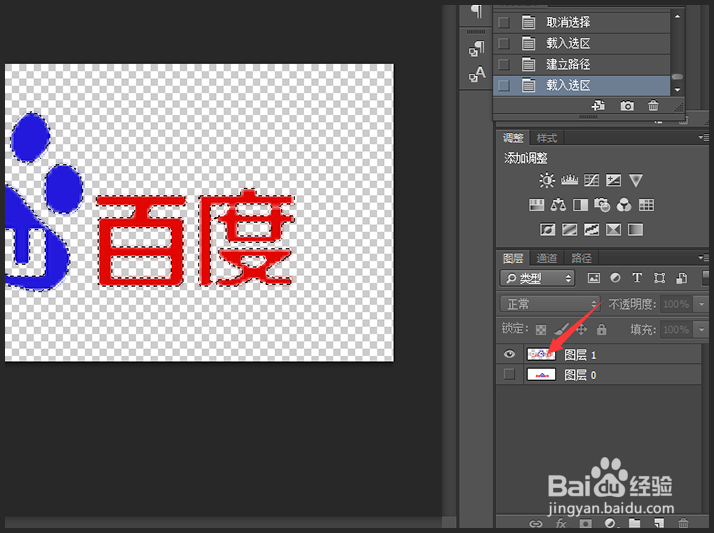This screenshot has height=533, width=714.
Task: Create a new layer group
Action: point(635,523)
